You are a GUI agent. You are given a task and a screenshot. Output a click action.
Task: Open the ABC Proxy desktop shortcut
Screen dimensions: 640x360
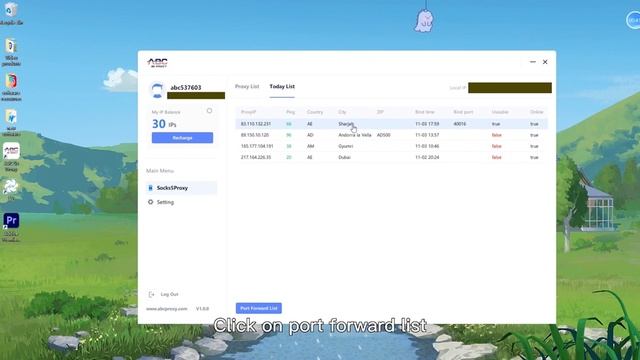click(11, 151)
